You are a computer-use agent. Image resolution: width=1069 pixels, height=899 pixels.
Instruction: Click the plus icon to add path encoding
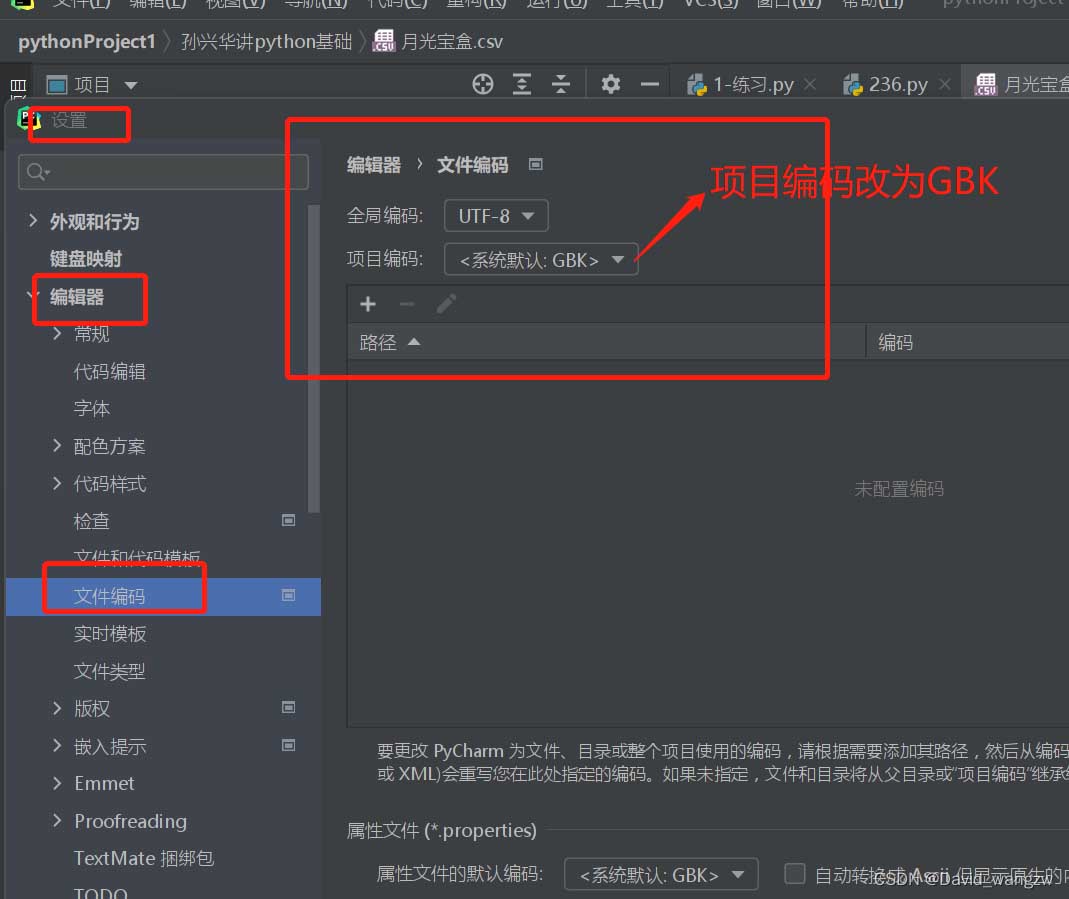[x=368, y=304]
